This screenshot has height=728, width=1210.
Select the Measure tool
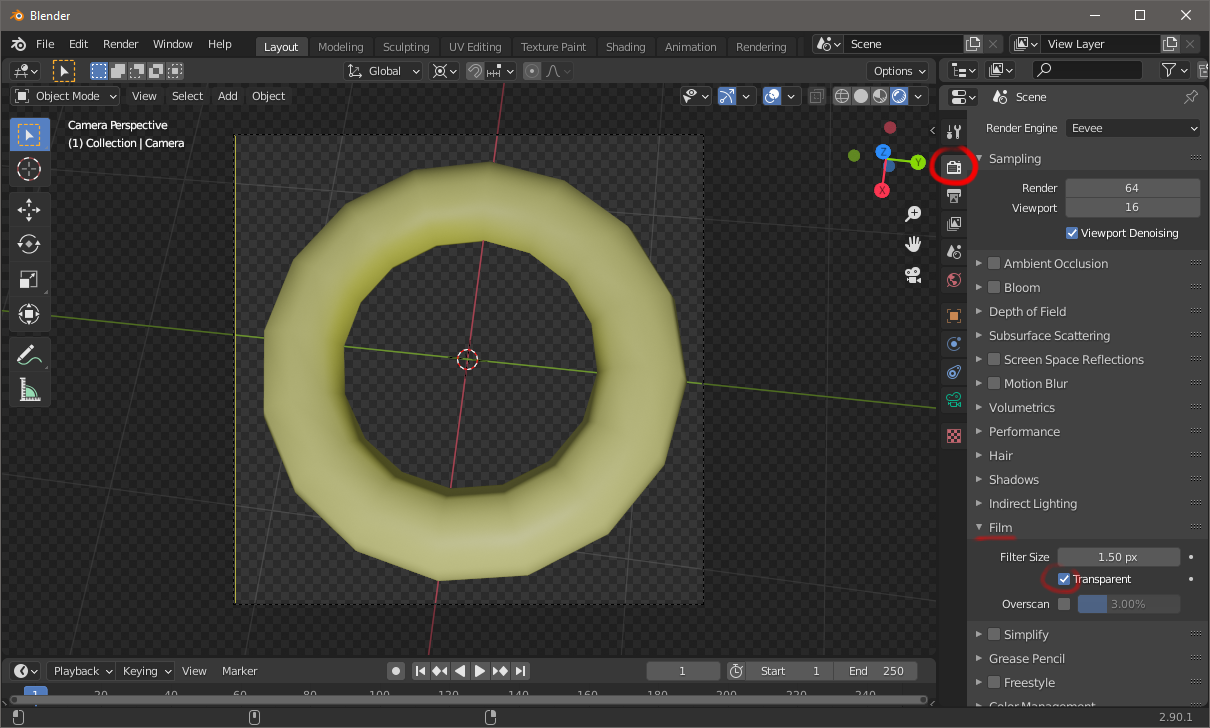click(29, 389)
